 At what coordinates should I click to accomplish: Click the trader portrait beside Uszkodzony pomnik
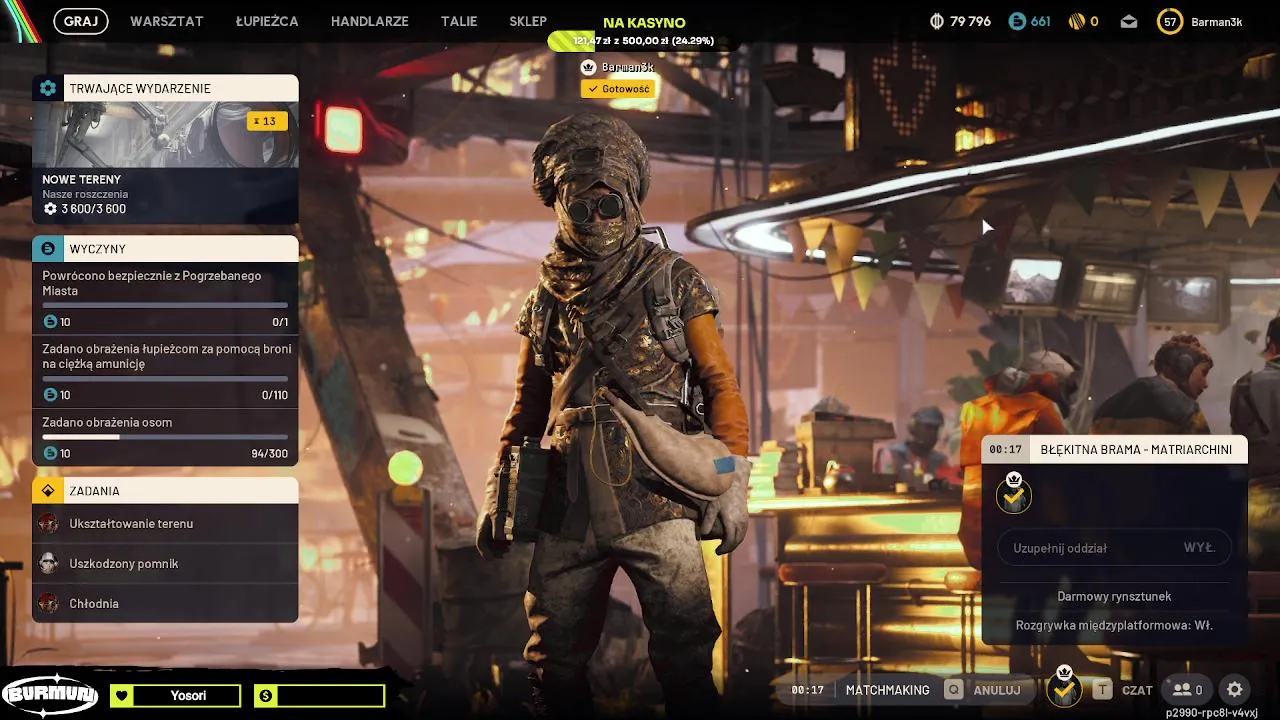[48, 563]
